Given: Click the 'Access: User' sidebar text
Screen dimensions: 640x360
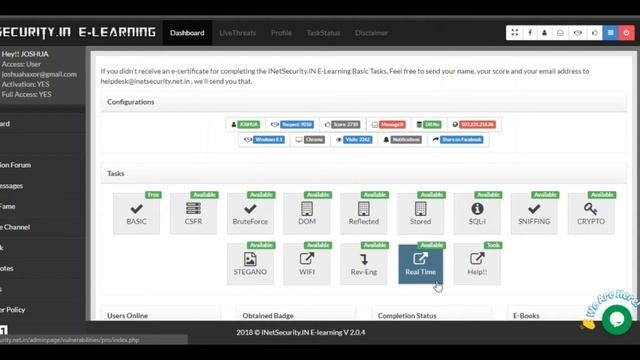Looking at the screenshot, I should tap(21, 64).
